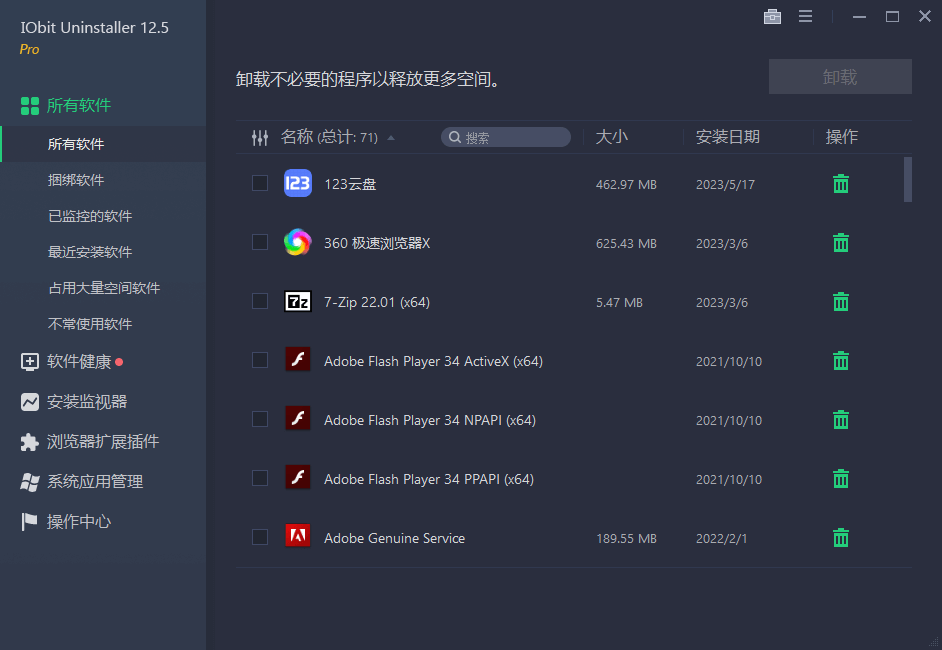Open the toolbox icon in title bar
942x650 pixels.
tap(772, 17)
